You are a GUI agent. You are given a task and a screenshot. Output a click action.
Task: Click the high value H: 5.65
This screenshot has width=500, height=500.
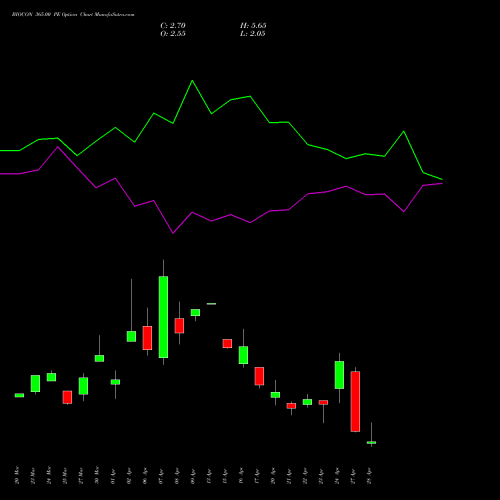(x=253, y=26)
